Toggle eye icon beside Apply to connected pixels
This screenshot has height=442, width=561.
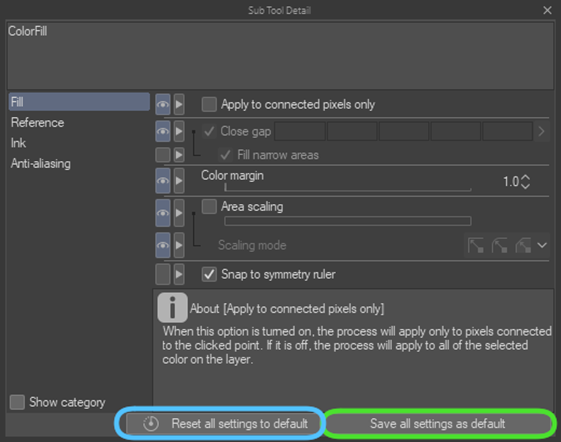(163, 105)
